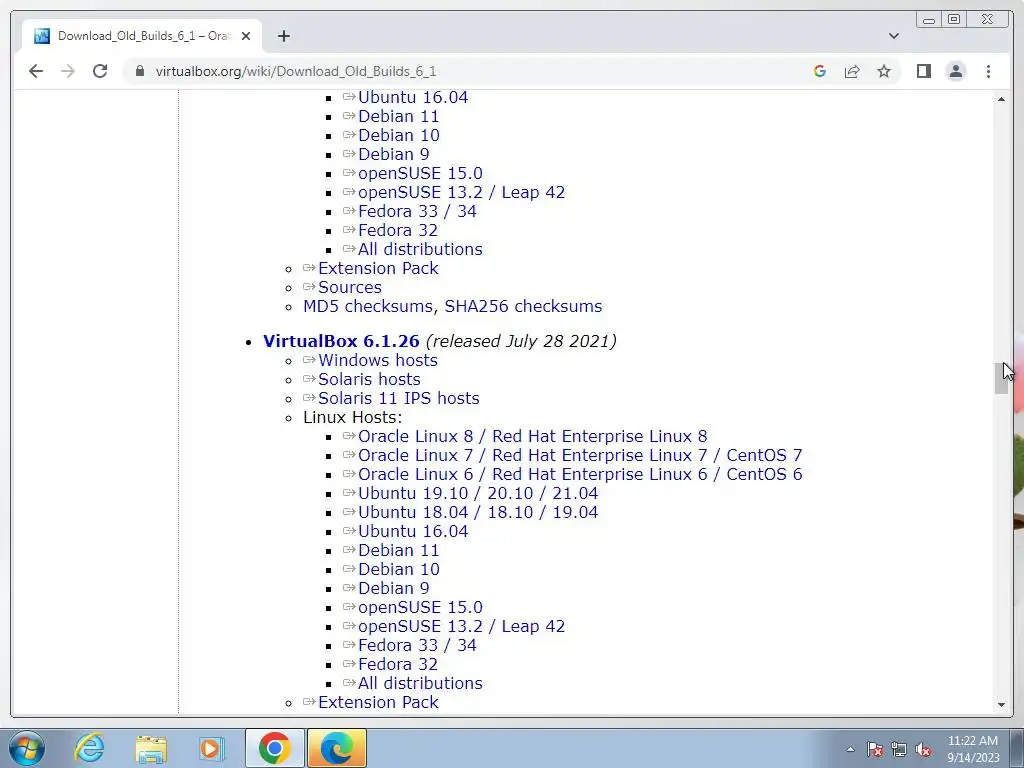1024x768 pixels.
Task: Click the scrollbar up arrow
Action: [x=1001, y=99]
